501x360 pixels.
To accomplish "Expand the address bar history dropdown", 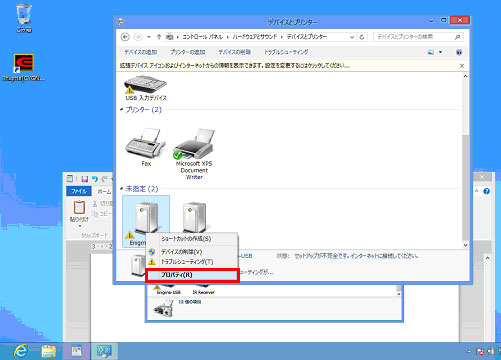I will click(352, 37).
